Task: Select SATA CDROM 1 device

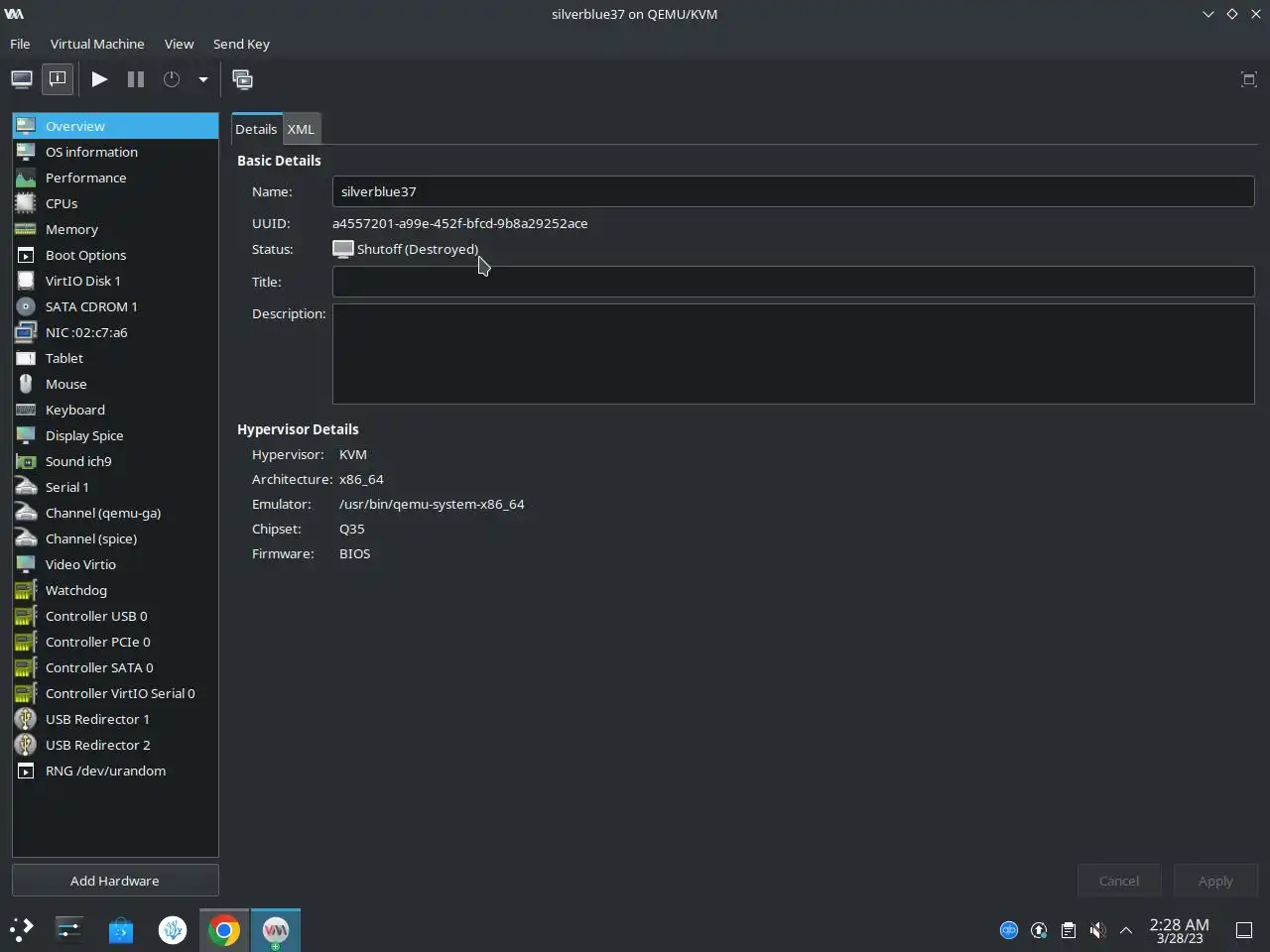Action: coord(115,306)
